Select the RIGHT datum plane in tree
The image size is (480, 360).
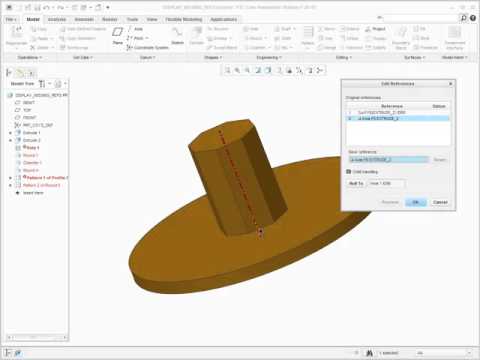(29, 103)
